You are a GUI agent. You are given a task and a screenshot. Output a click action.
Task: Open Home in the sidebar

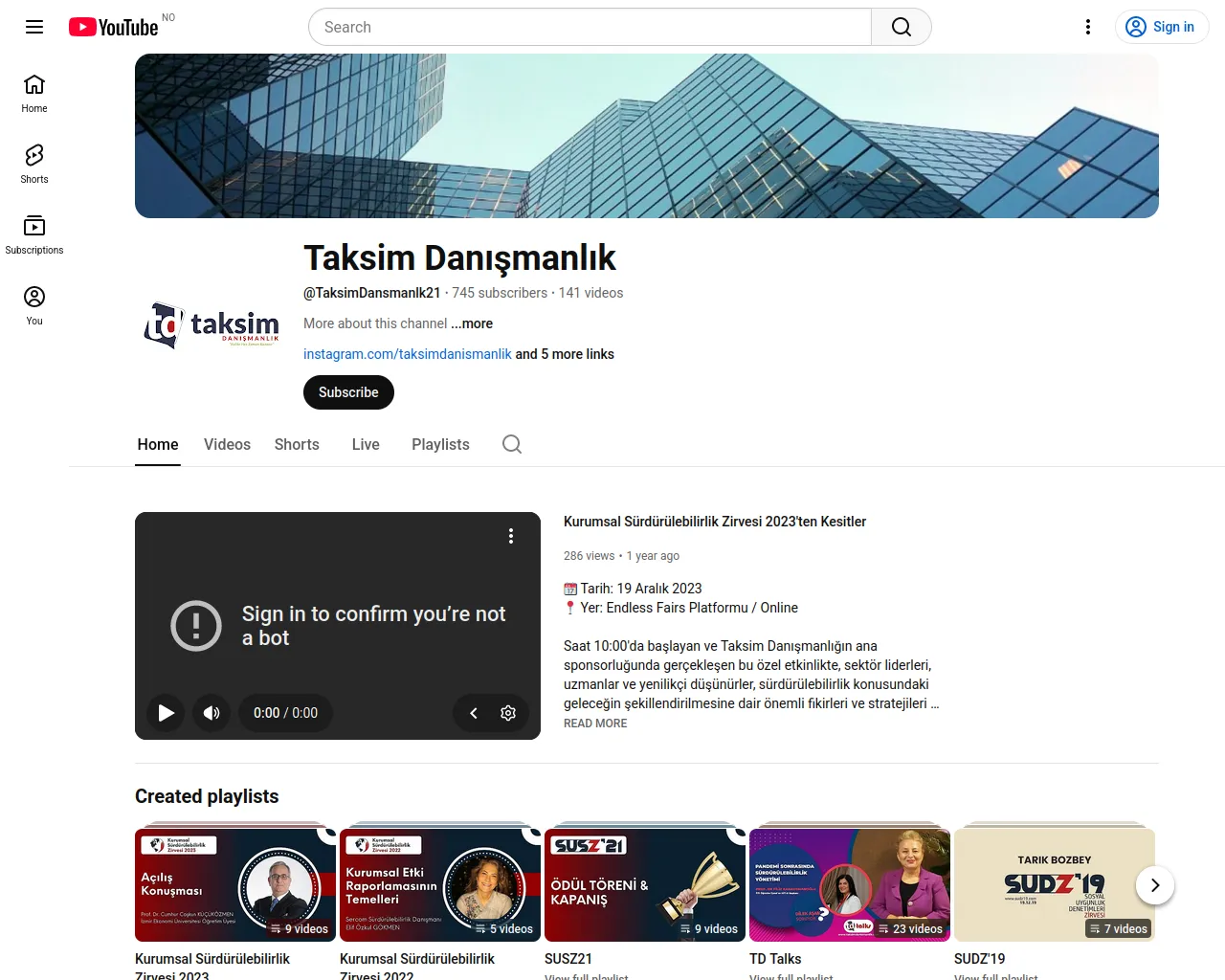(34, 94)
